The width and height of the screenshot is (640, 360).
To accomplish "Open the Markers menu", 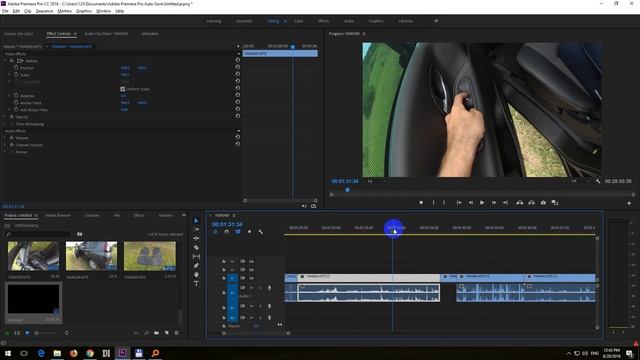I will pyautogui.click(x=64, y=11).
